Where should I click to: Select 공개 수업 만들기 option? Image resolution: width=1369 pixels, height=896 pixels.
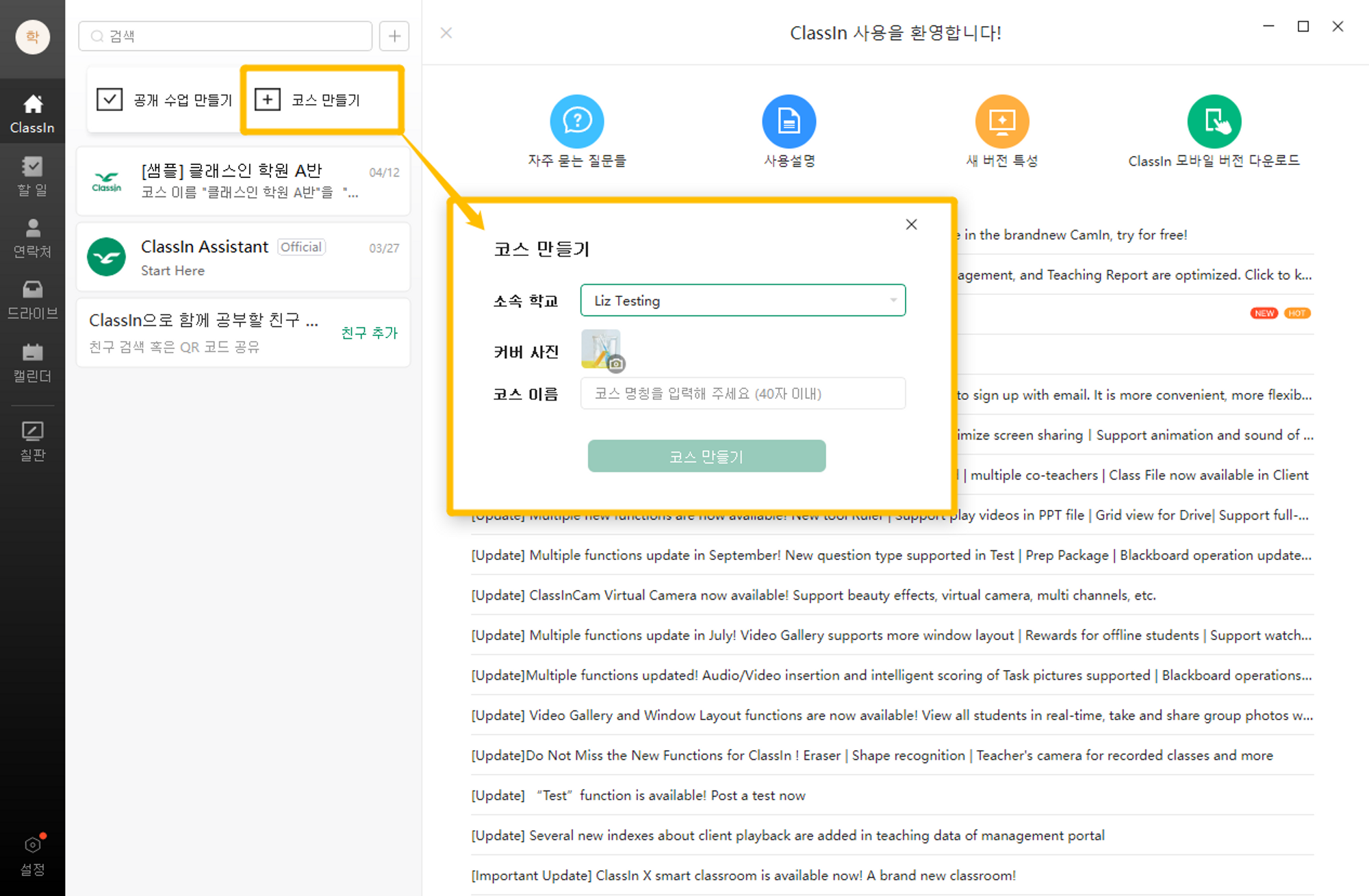coord(164,100)
